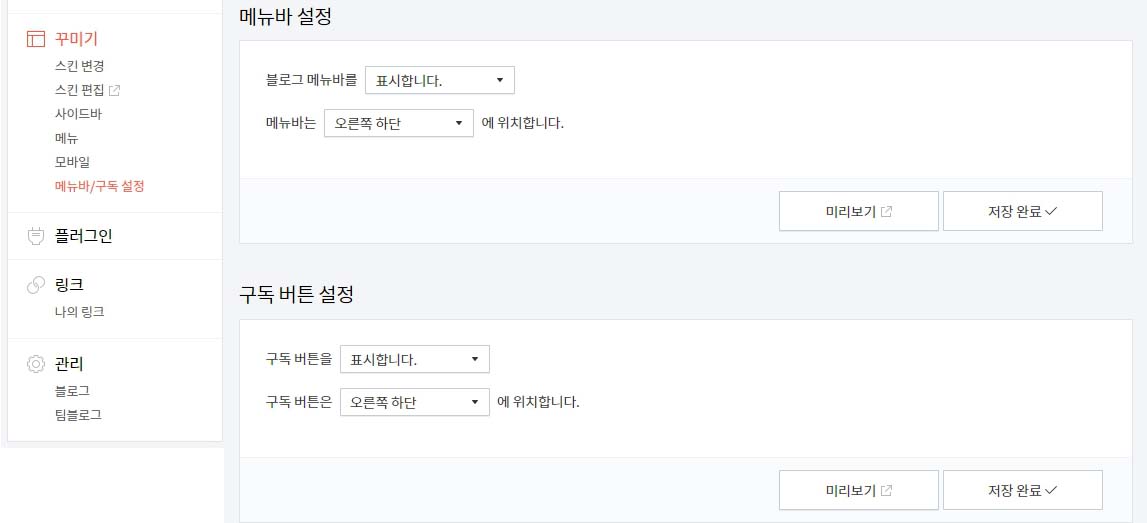Open 스킨 변경 in sidebar menu

[x=80, y=67]
